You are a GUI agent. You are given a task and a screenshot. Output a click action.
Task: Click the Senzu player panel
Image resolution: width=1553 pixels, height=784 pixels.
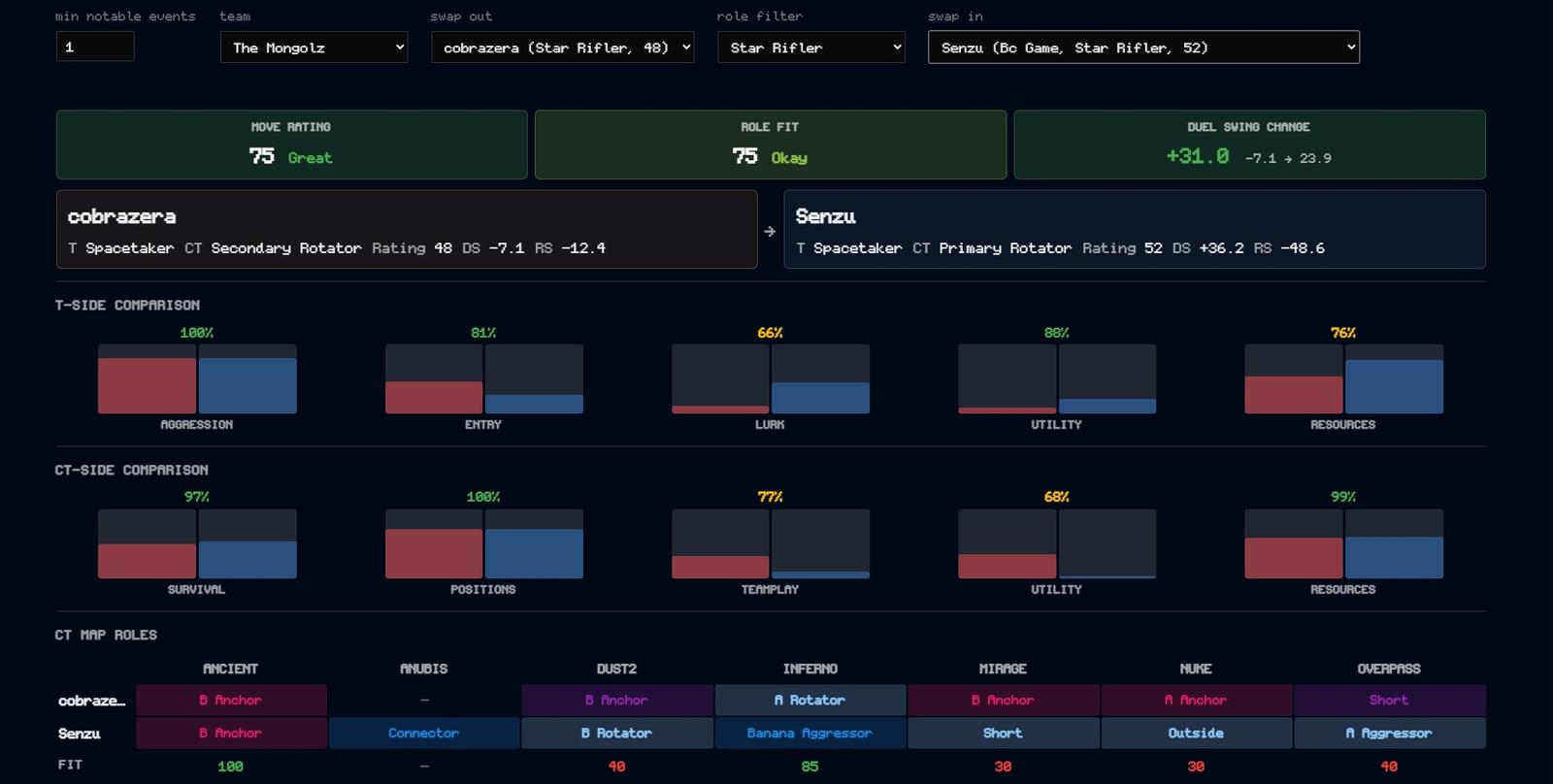pos(1135,229)
